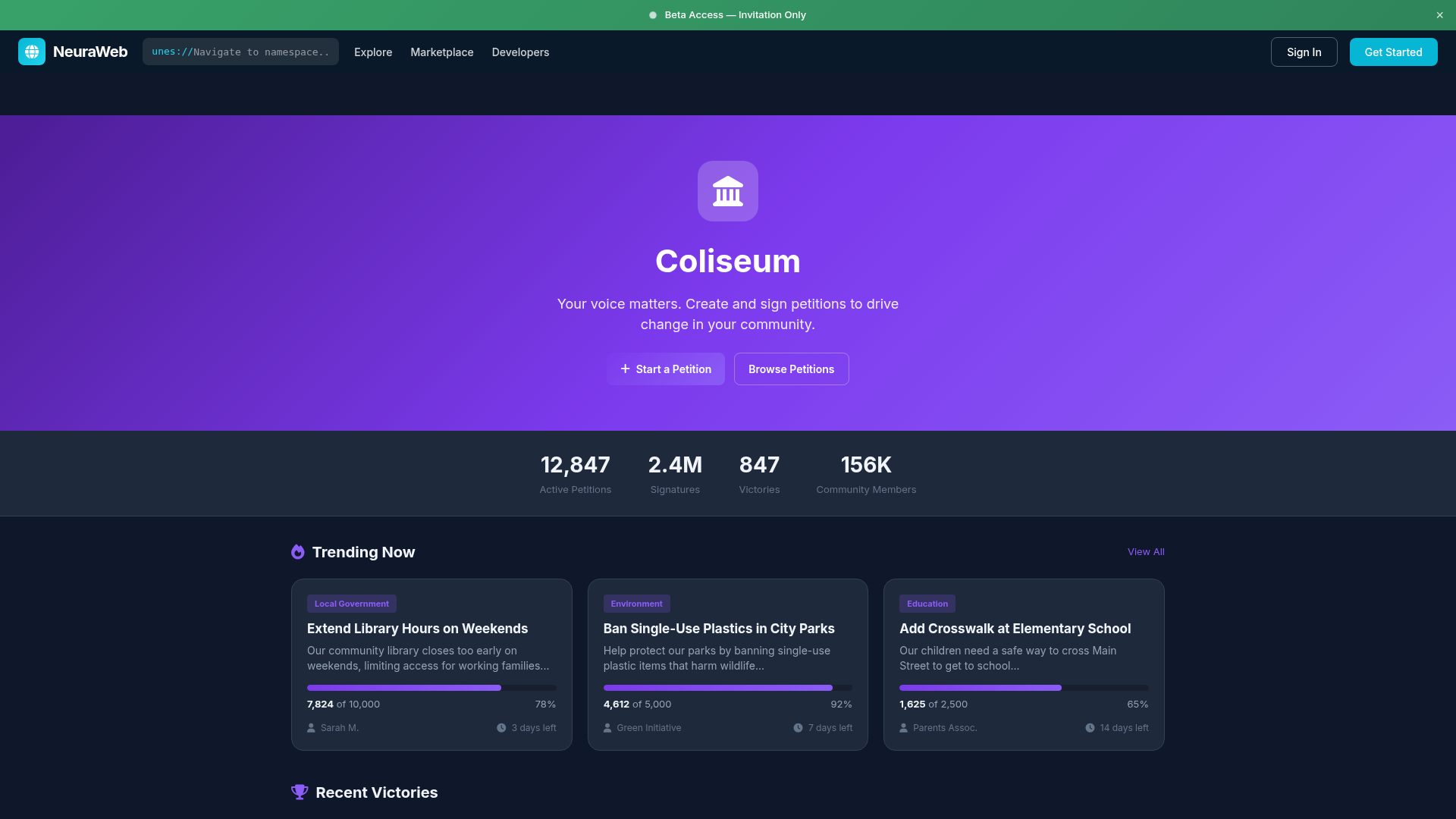
Task: Click the Coliseum building icon
Action: pyautogui.click(x=728, y=191)
